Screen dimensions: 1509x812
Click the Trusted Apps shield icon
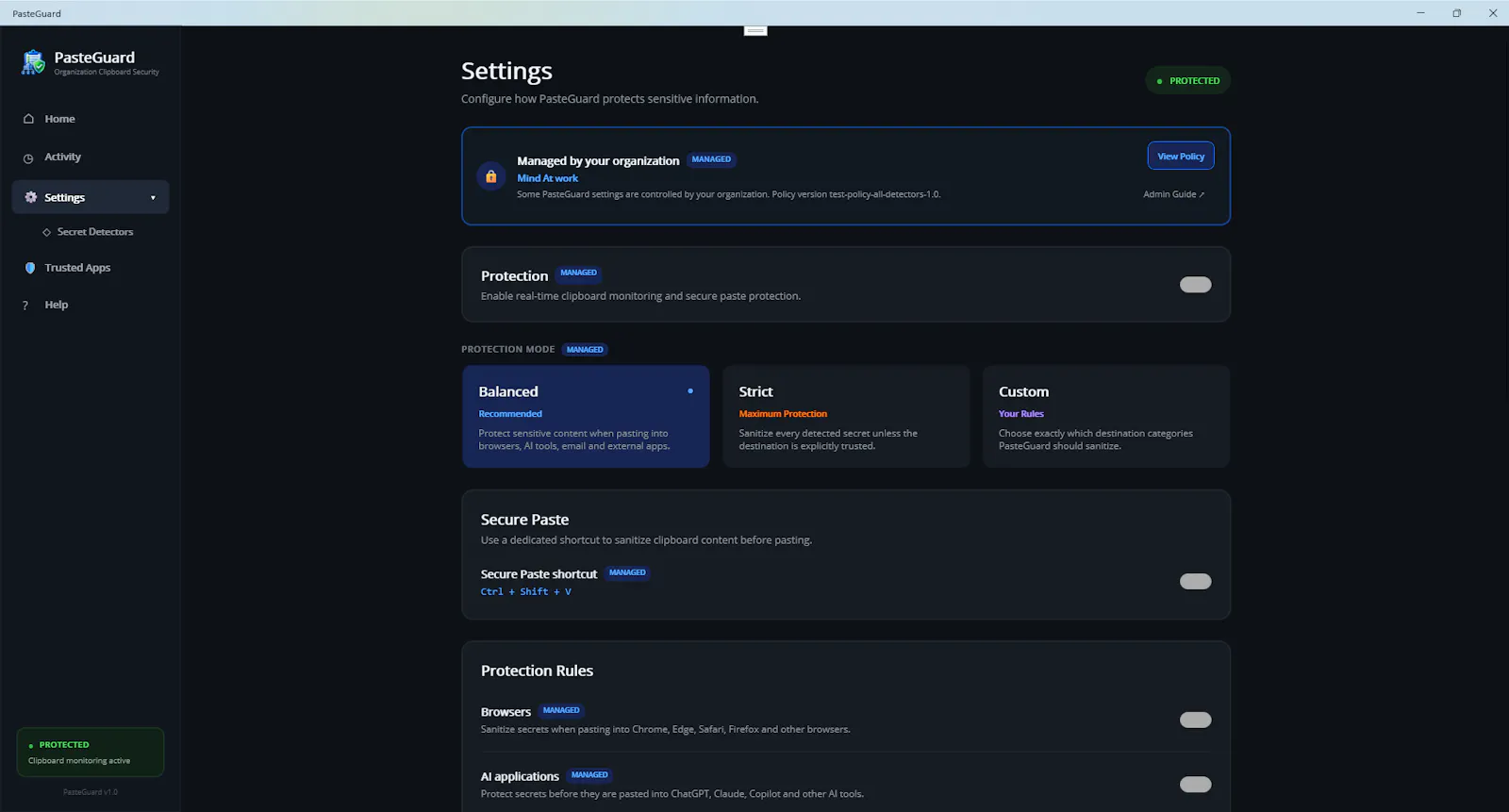click(x=30, y=268)
